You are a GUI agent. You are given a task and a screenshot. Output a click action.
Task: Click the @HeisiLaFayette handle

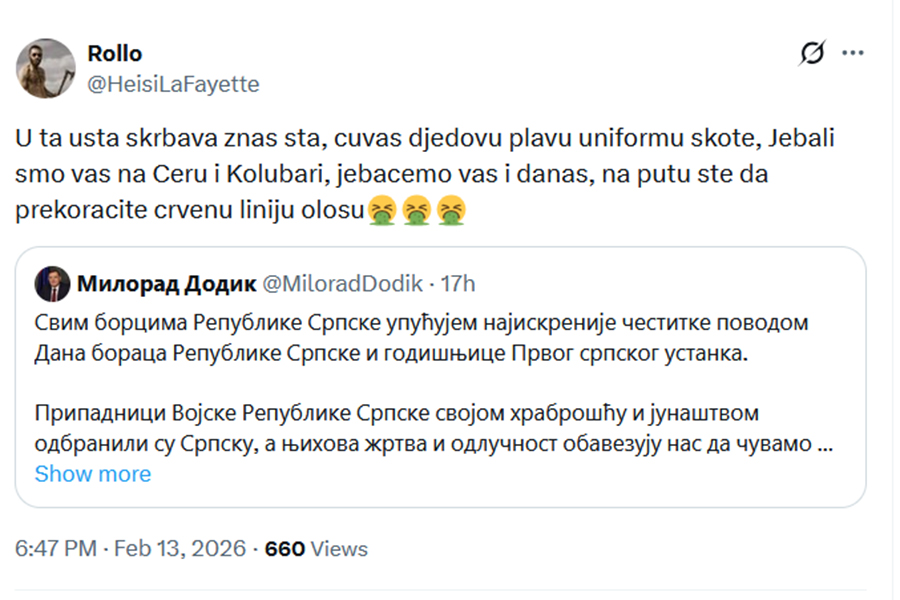point(173,84)
